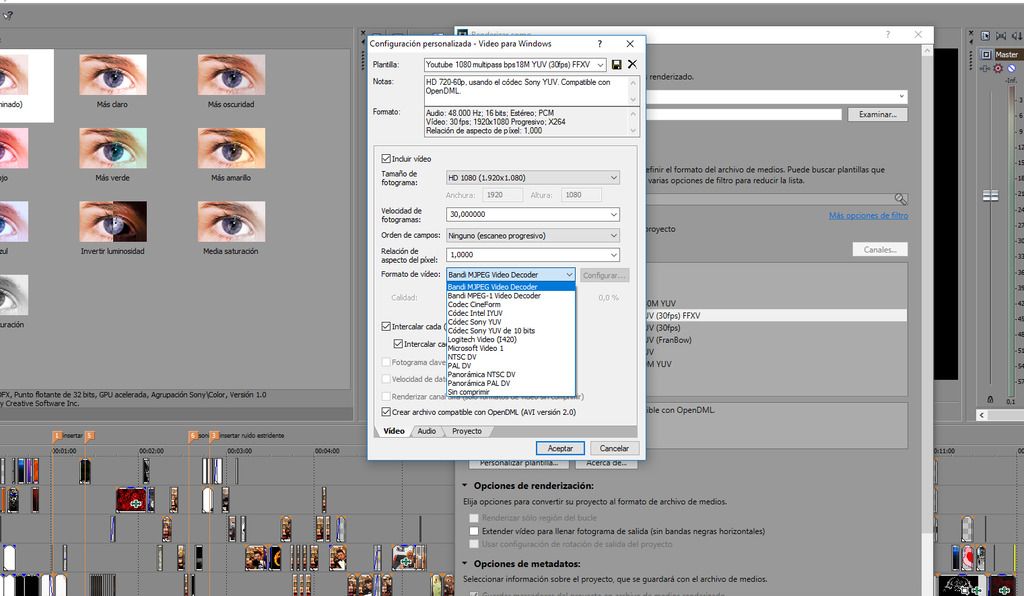Click the Aceptar button
Screen dimensions: 1024x596
560,448
